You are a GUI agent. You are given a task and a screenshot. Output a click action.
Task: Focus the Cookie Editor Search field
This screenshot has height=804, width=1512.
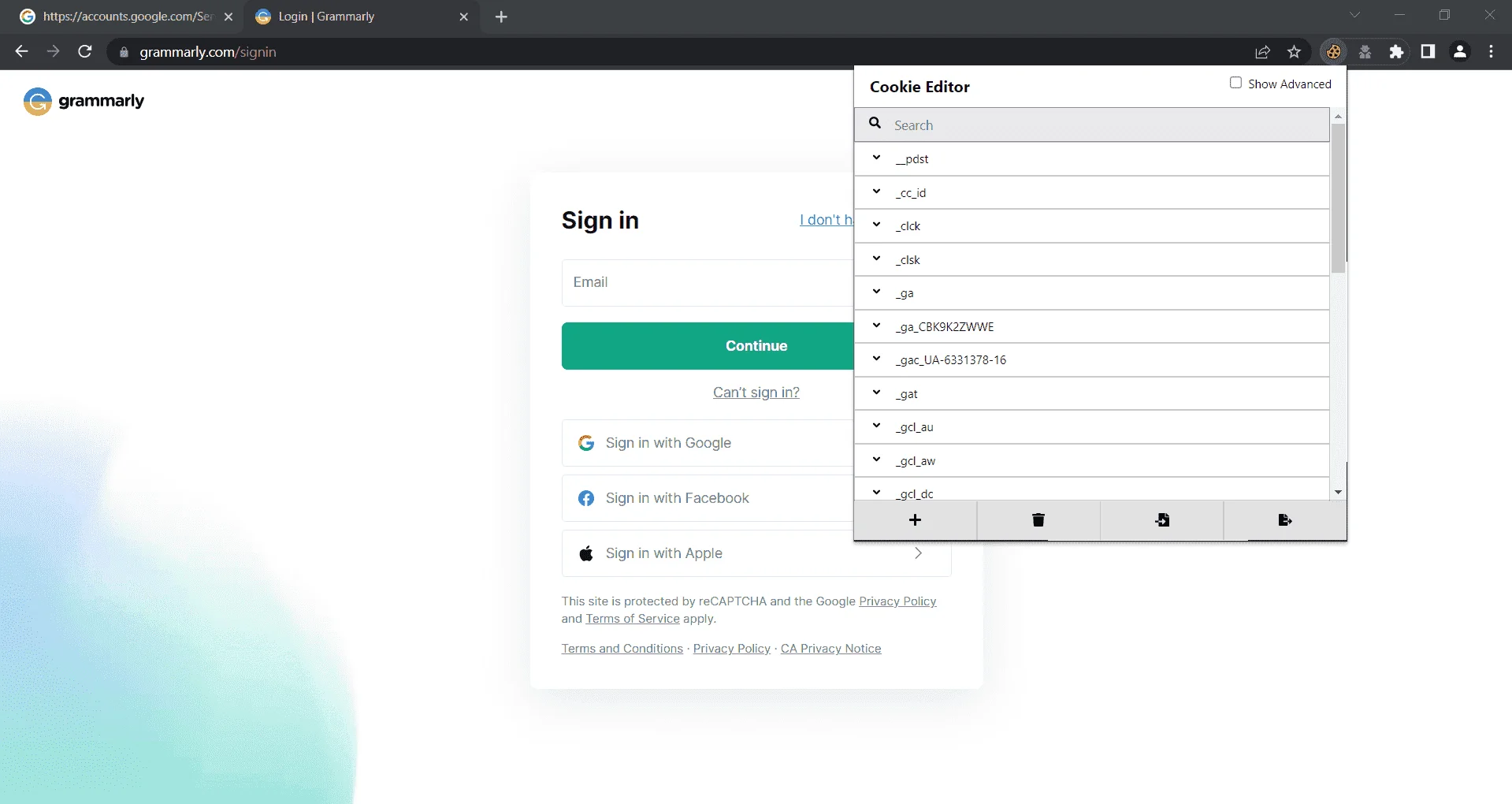coord(1091,125)
